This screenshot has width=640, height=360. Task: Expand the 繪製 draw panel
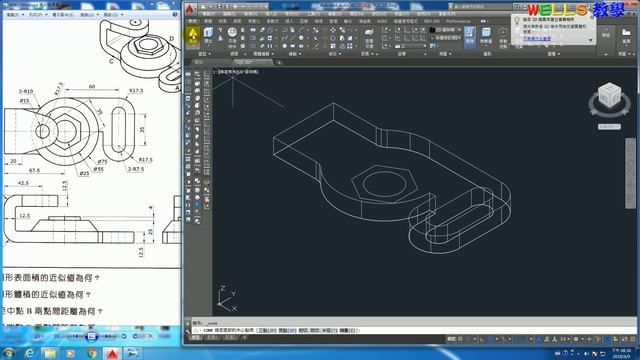295,54
